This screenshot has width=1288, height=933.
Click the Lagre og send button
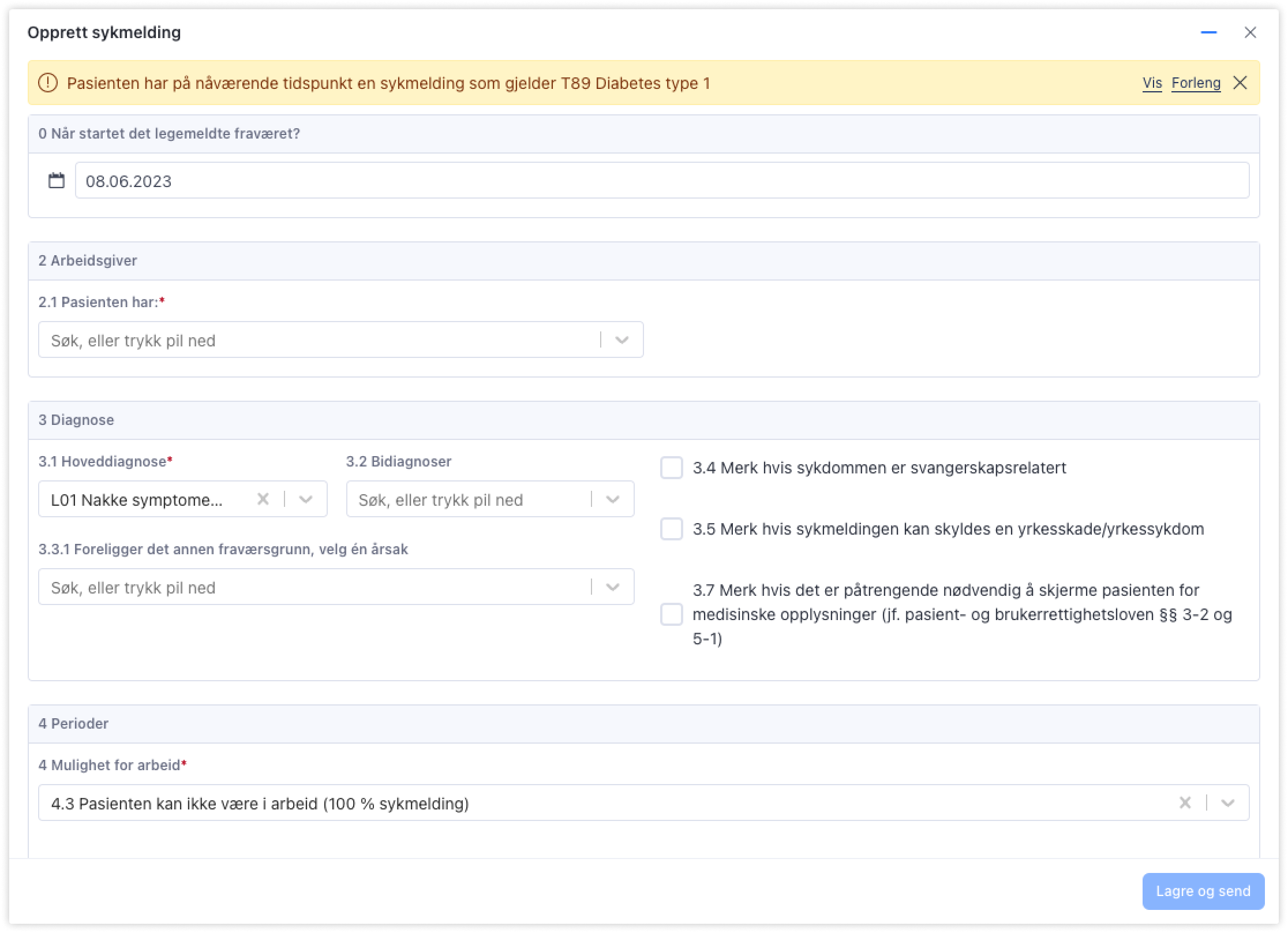(x=1203, y=891)
